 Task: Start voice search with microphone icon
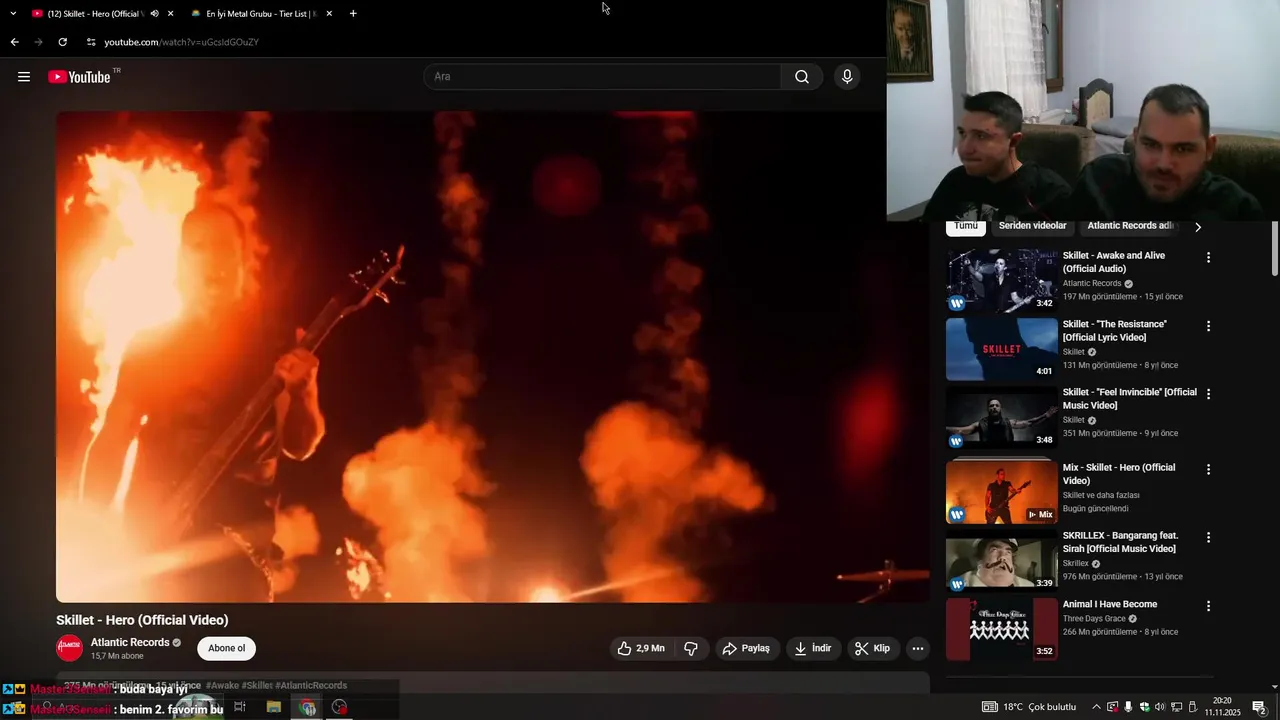(x=847, y=77)
